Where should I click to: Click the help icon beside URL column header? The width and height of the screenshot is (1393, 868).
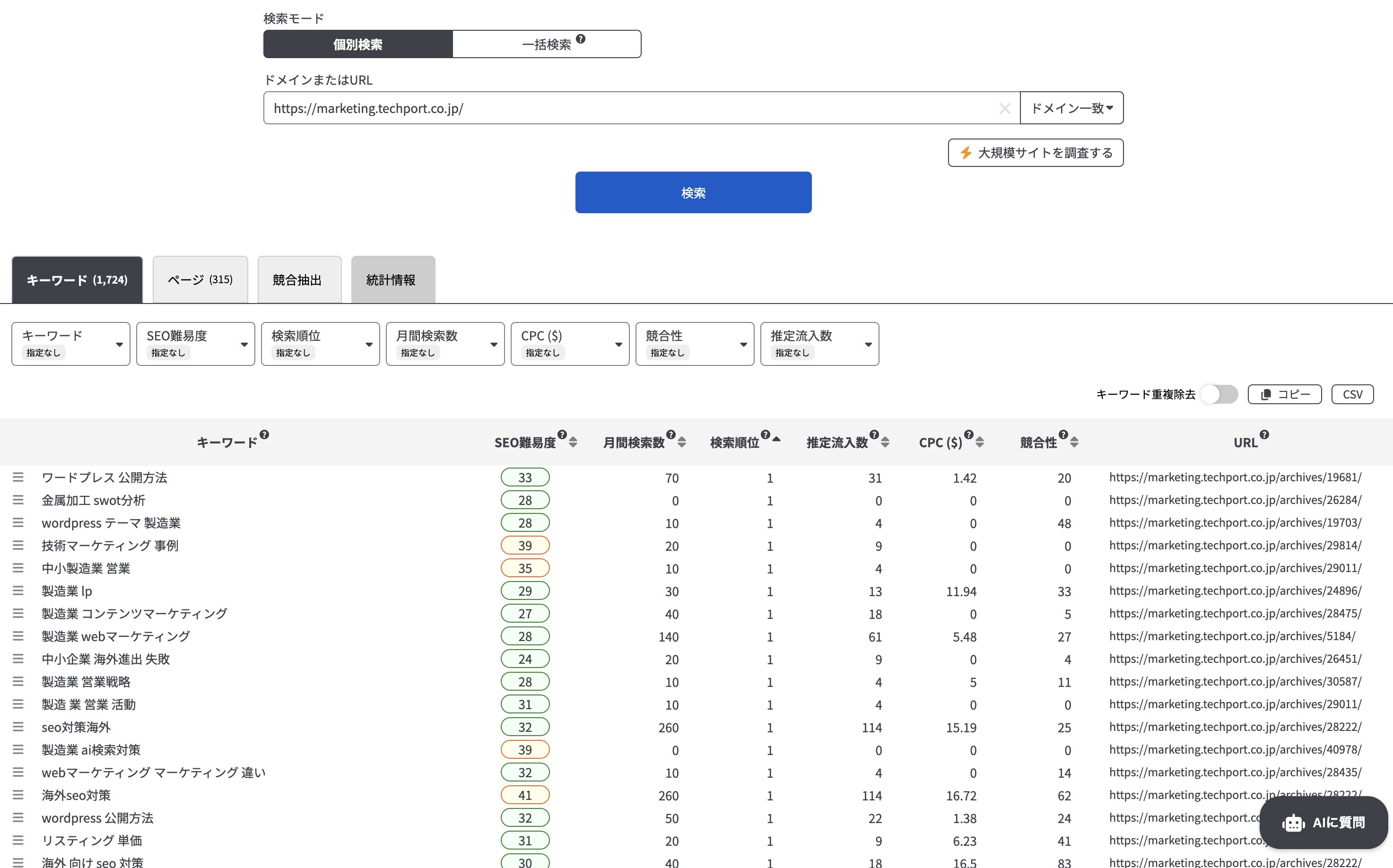[1264, 434]
